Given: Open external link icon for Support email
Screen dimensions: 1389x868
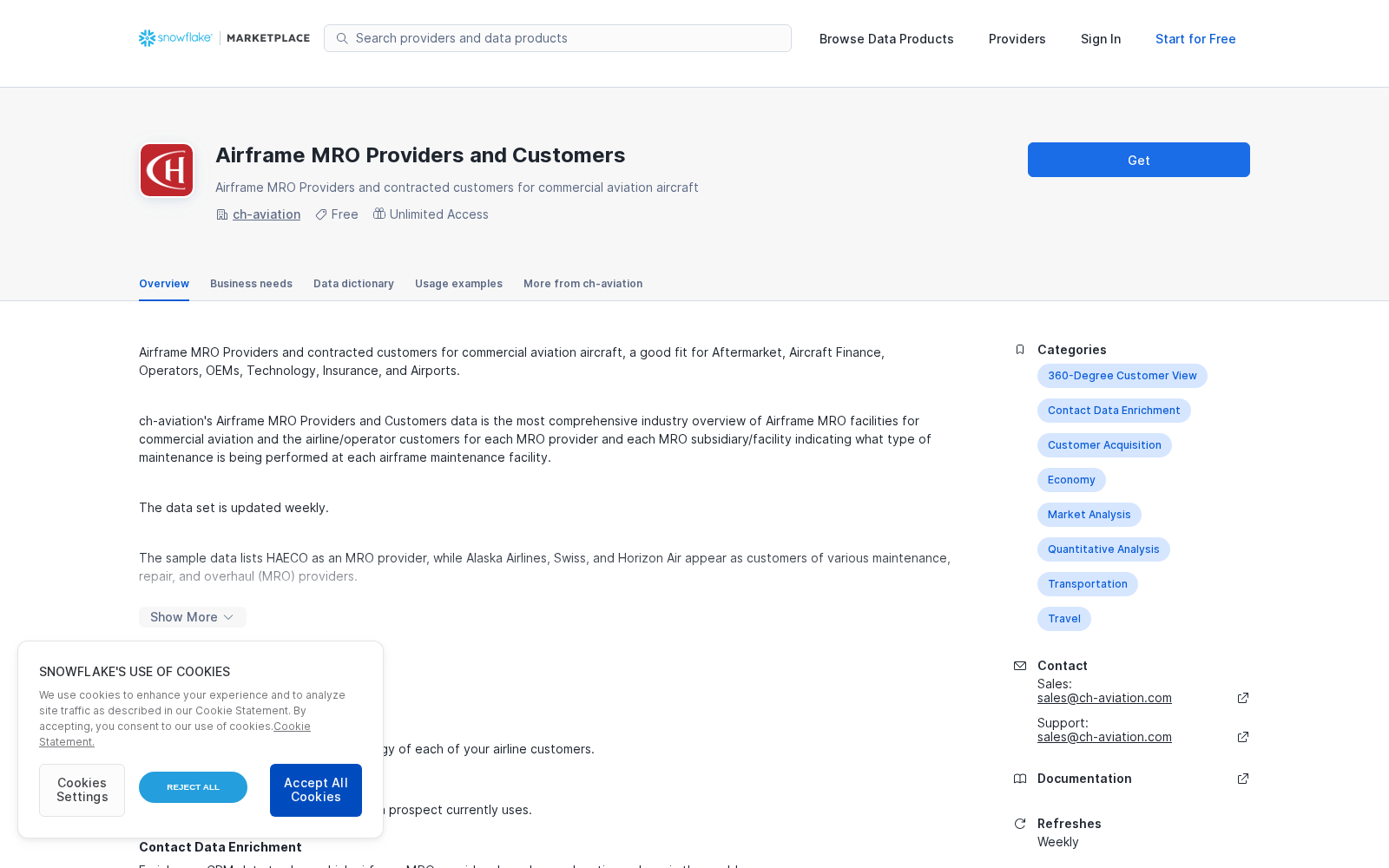Looking at the screenshot, I should coord(1243,737).
